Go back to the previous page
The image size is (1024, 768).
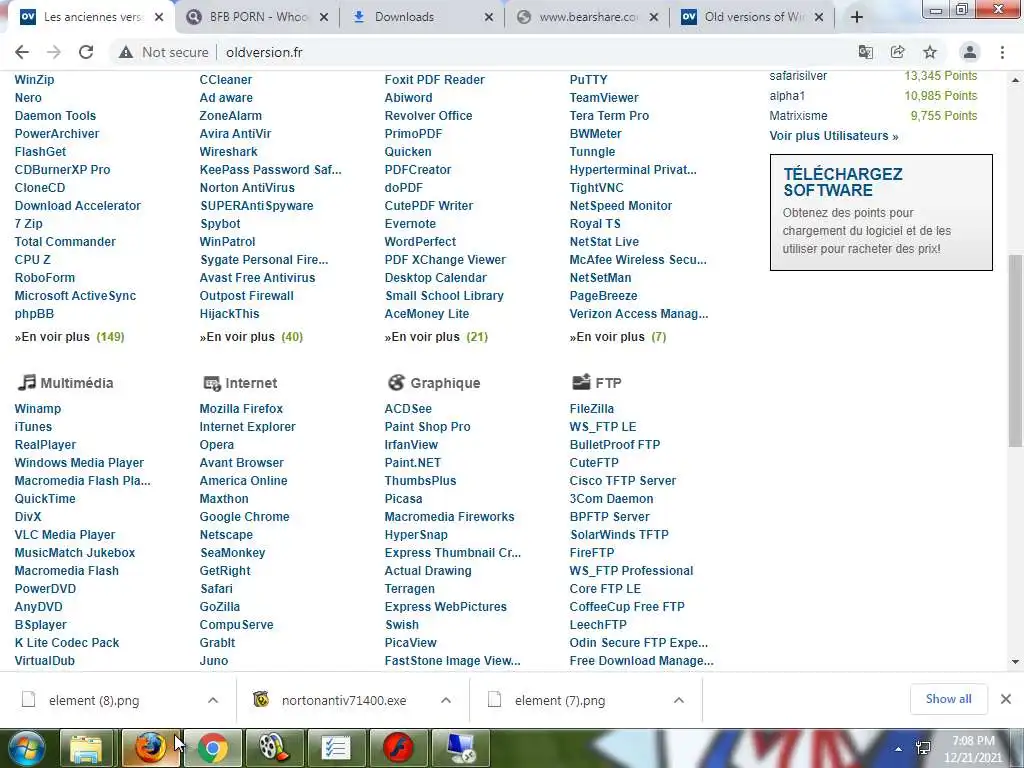pyautogui.click(x=22, y=52)
